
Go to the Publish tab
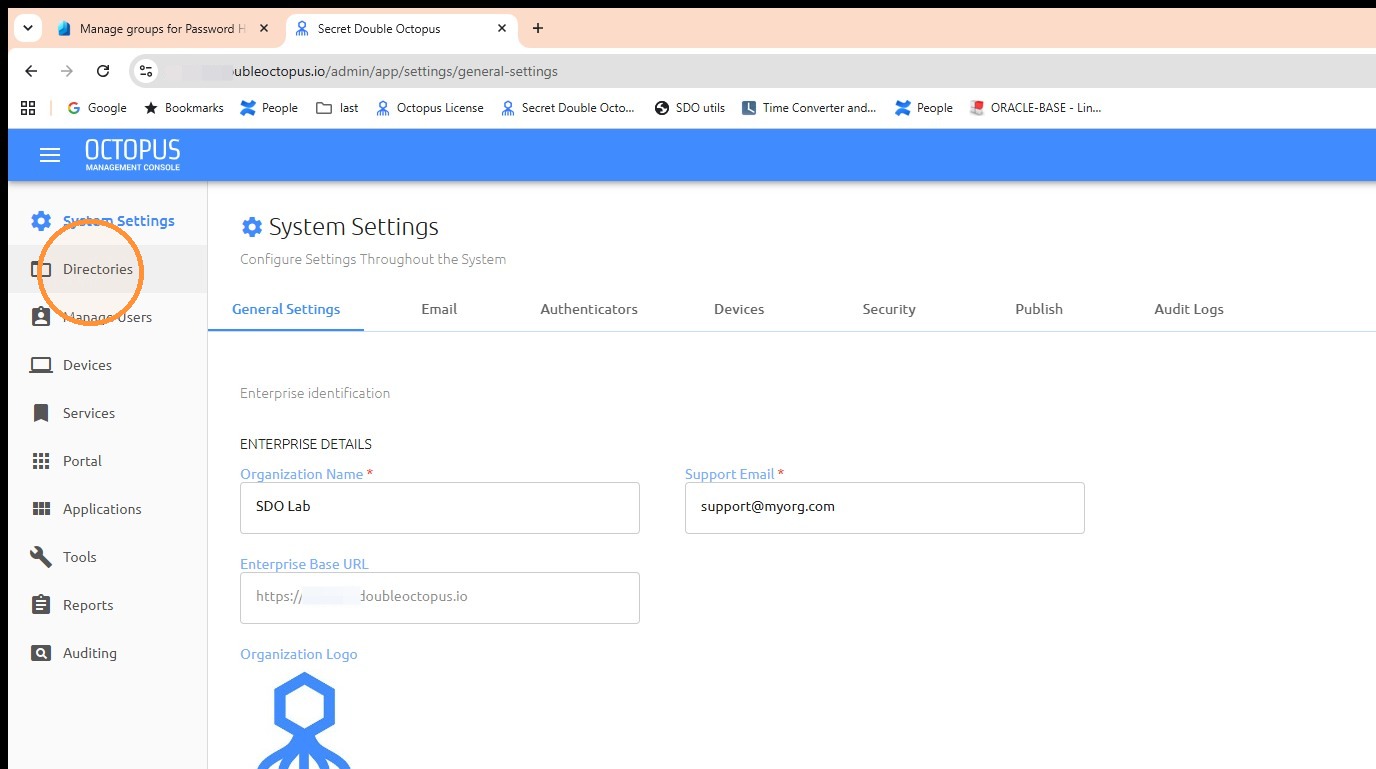1039,309
